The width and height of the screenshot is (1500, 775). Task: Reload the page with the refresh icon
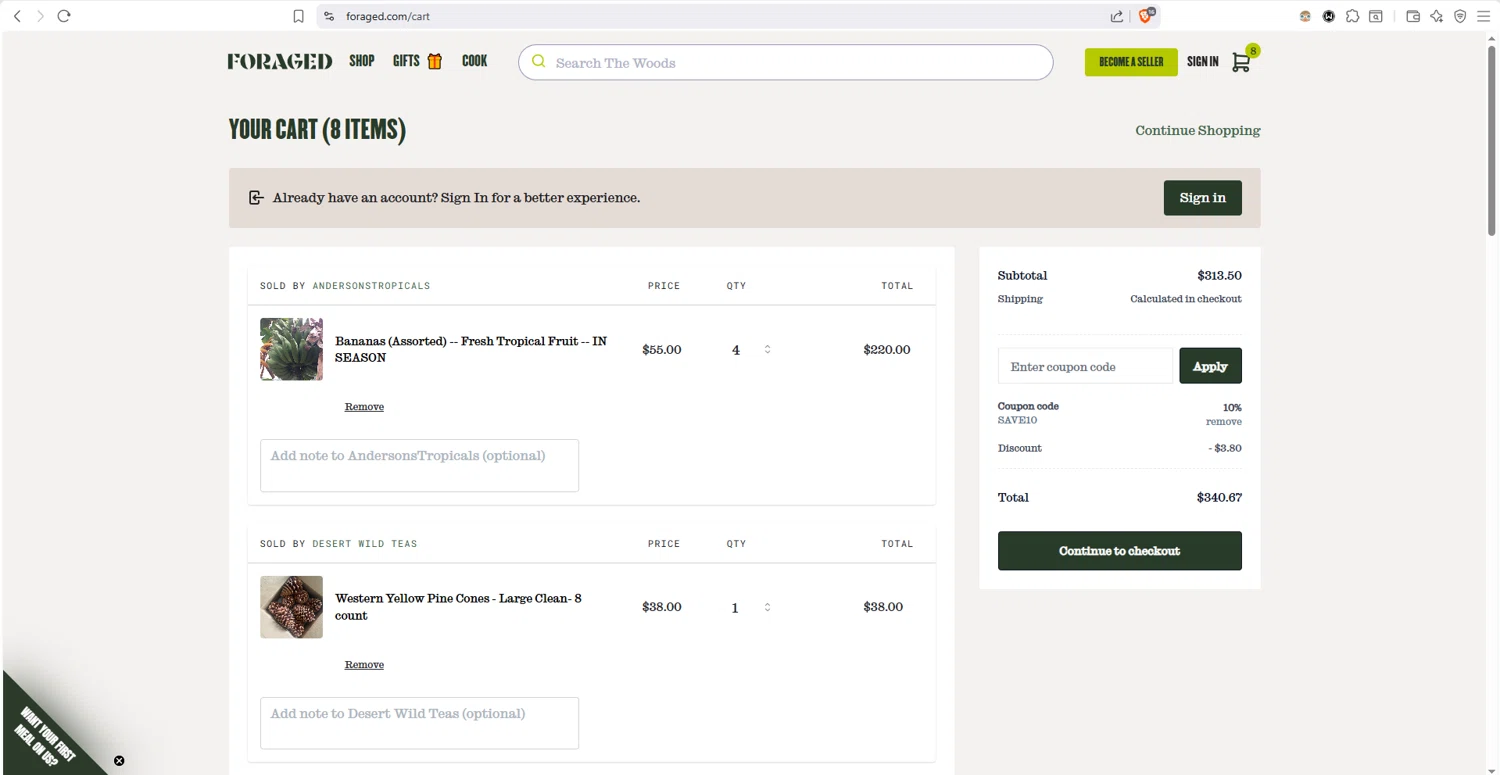(x=64, y=16)
